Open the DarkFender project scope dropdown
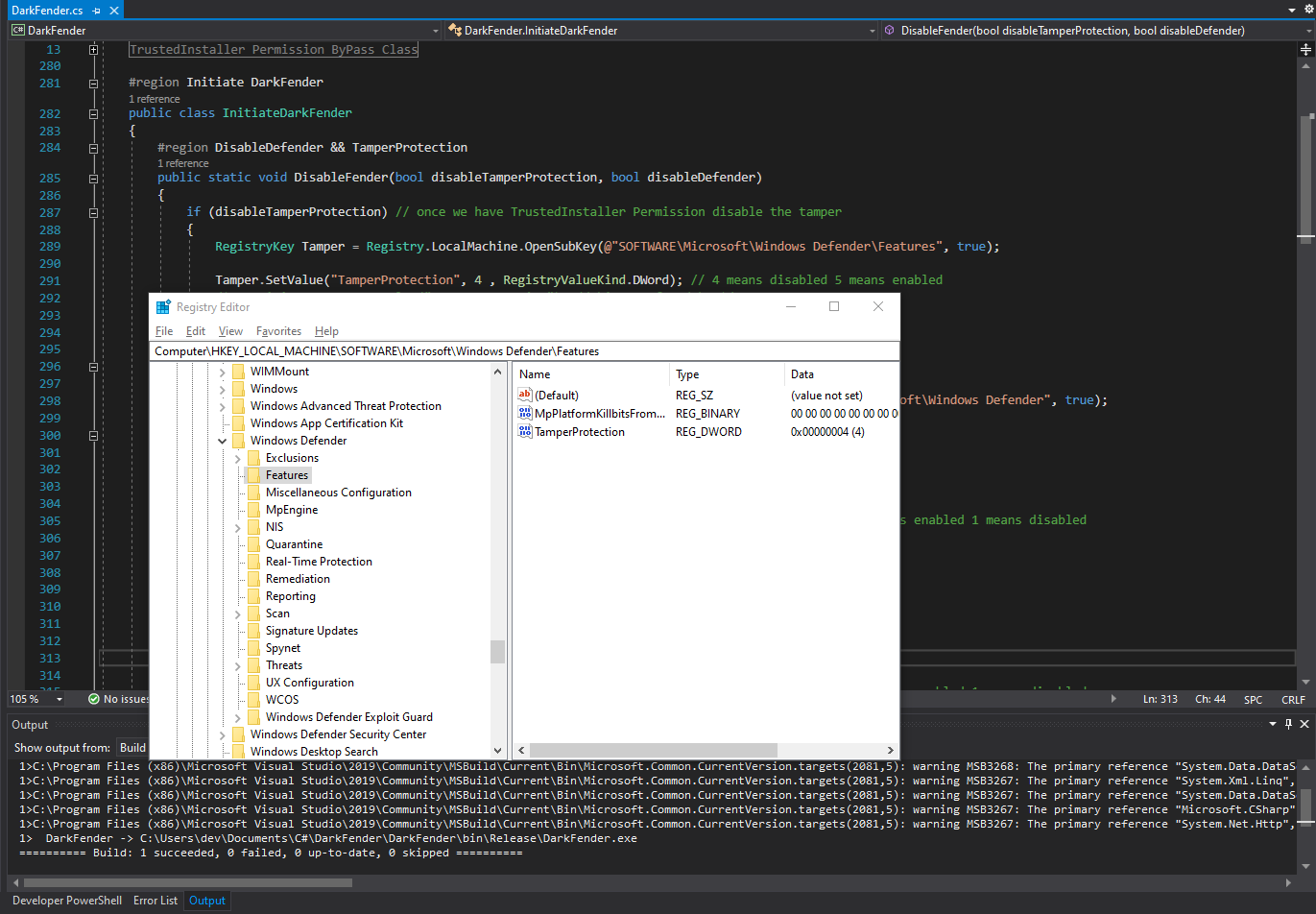The width and height of the screenshot is (1316, 914). (435, 31)
